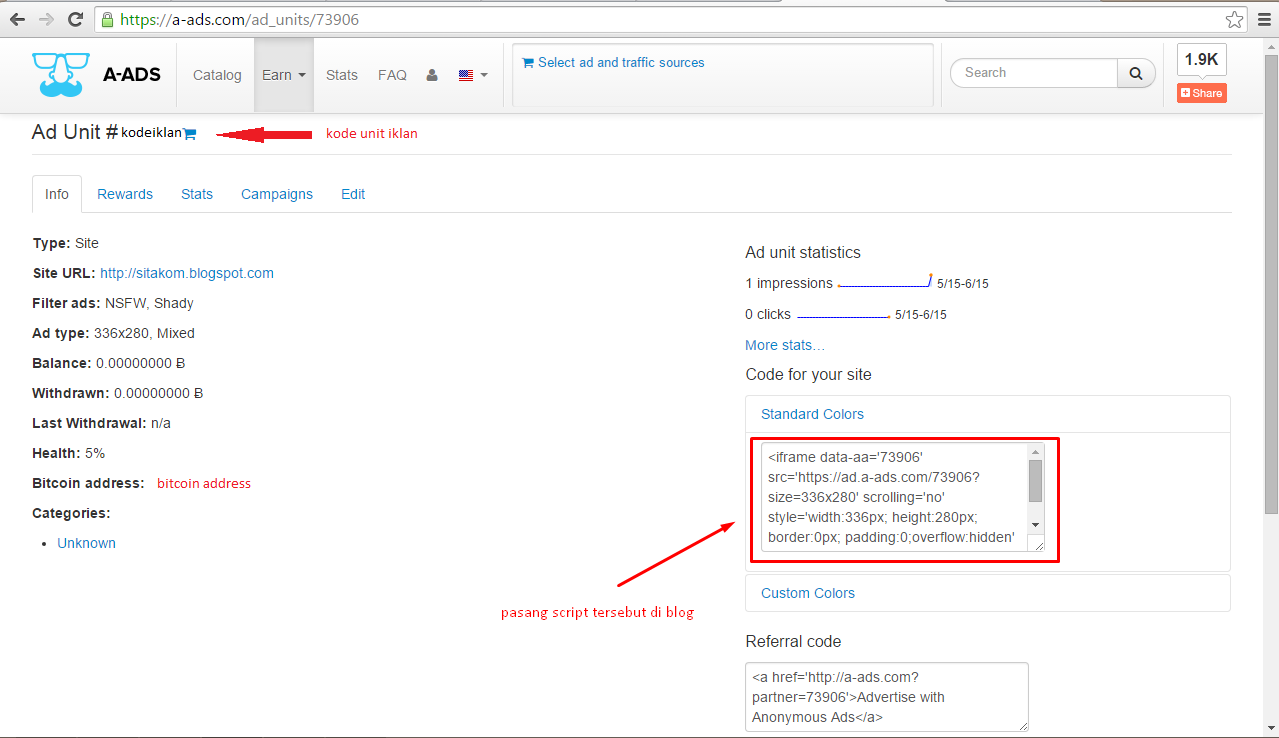Open sitakom.blogspot.com site URL link
This screenshot has height=738, width=1279.
pos(187,273)
